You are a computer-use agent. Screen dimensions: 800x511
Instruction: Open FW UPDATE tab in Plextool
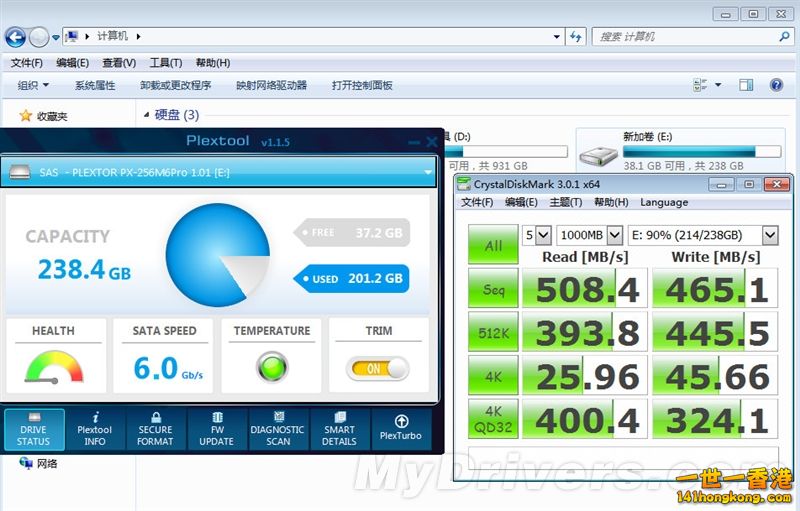tap(217, 429)
